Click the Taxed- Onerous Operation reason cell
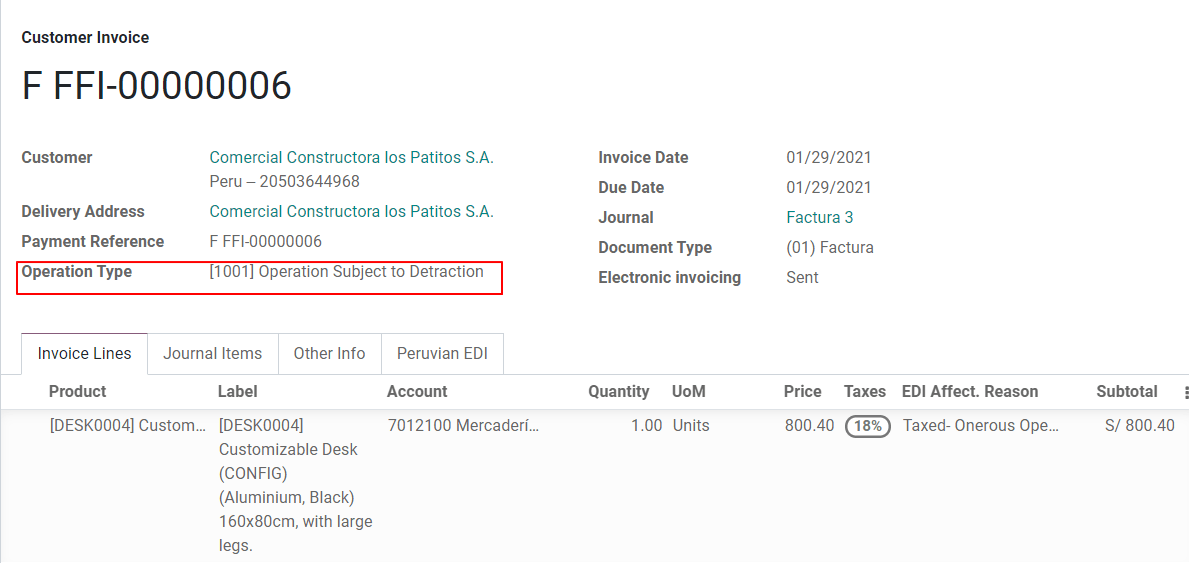This screenshot has width=1189, height=563. (x=980, y=426)
